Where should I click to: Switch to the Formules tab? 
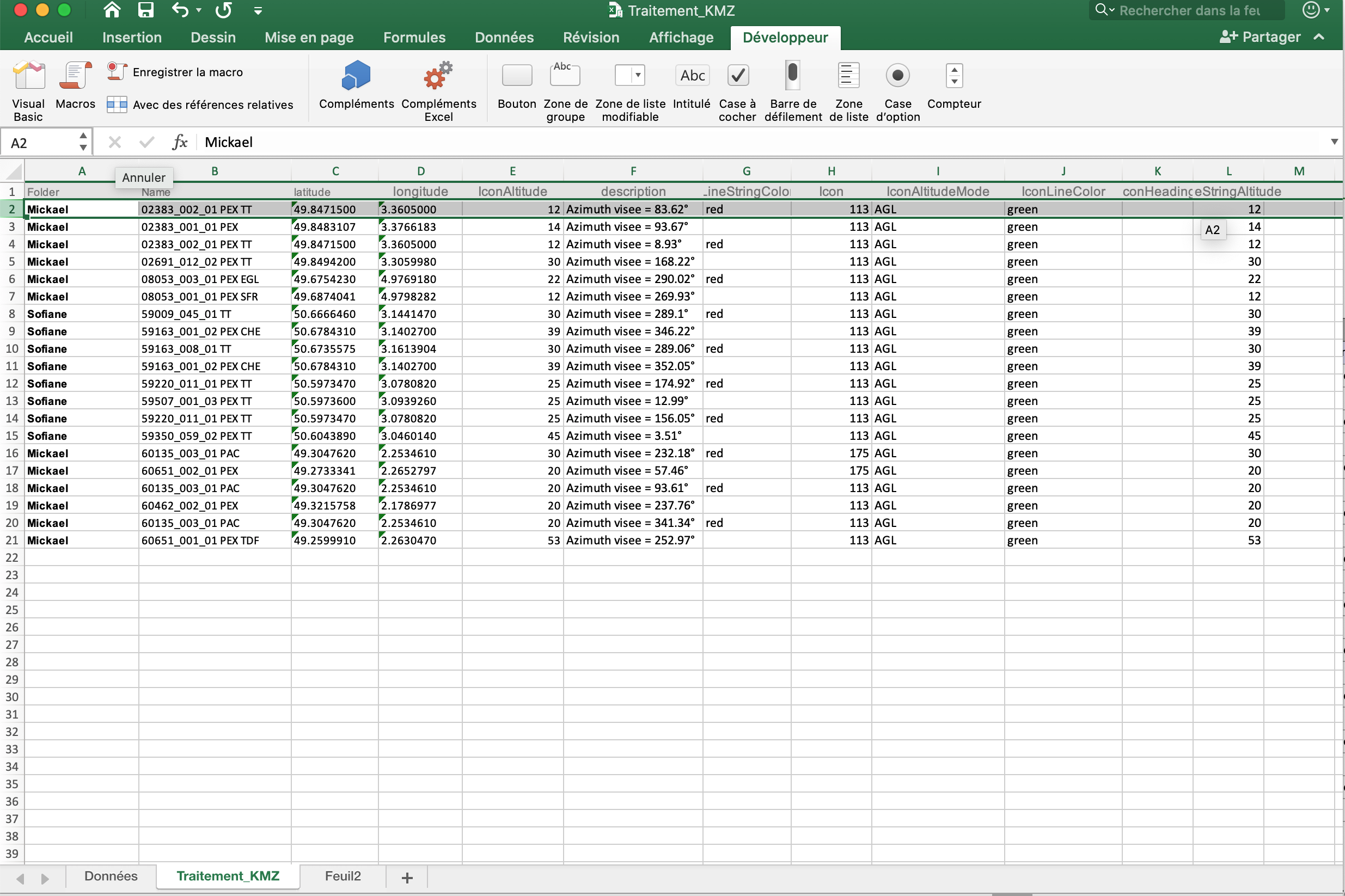pos(414,38)
